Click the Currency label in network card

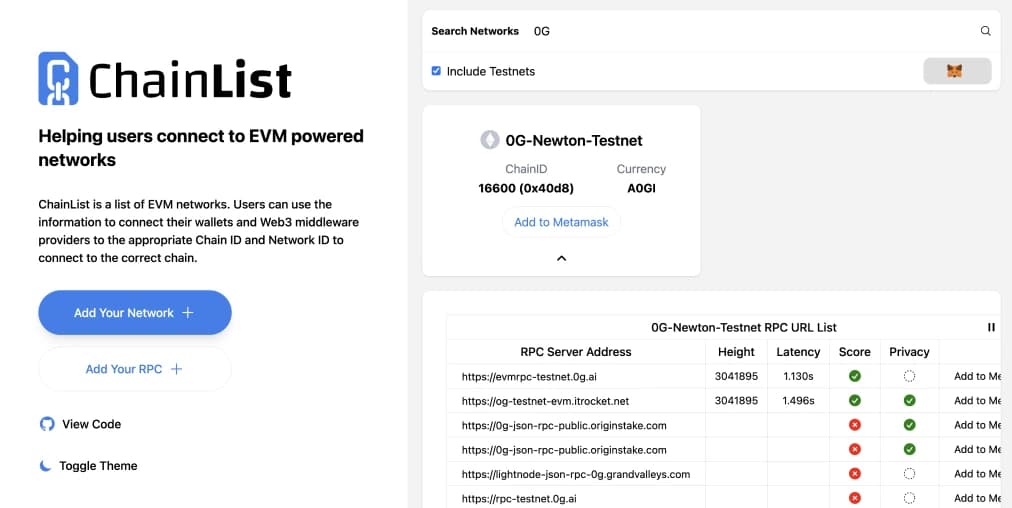click(x=641, y=169)
